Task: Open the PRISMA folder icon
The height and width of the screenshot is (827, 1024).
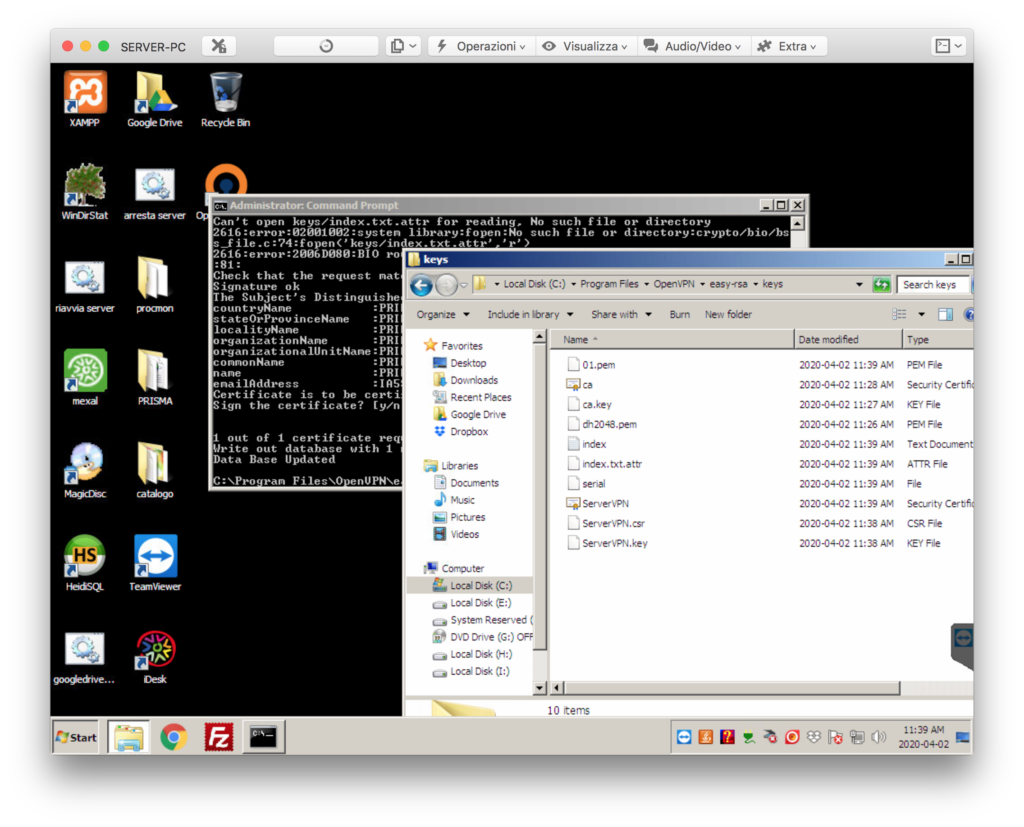Action: (155, 378)
